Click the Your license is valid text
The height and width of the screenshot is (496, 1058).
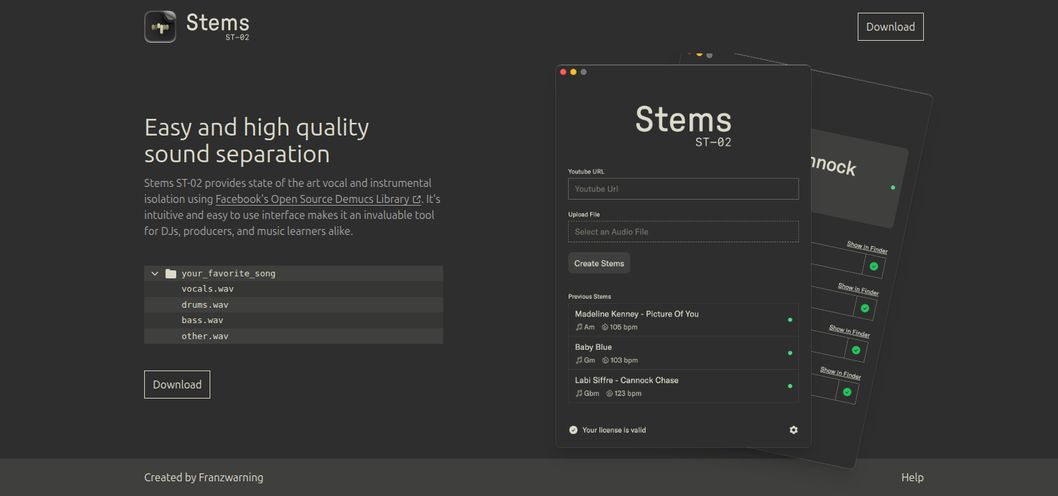click(x=614, y=430)
